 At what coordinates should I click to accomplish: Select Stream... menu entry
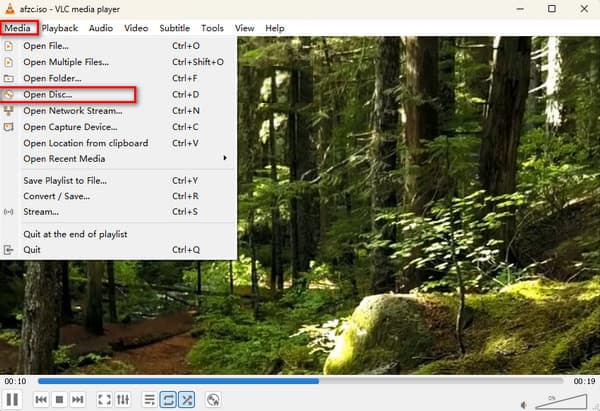tap(118, 212)
